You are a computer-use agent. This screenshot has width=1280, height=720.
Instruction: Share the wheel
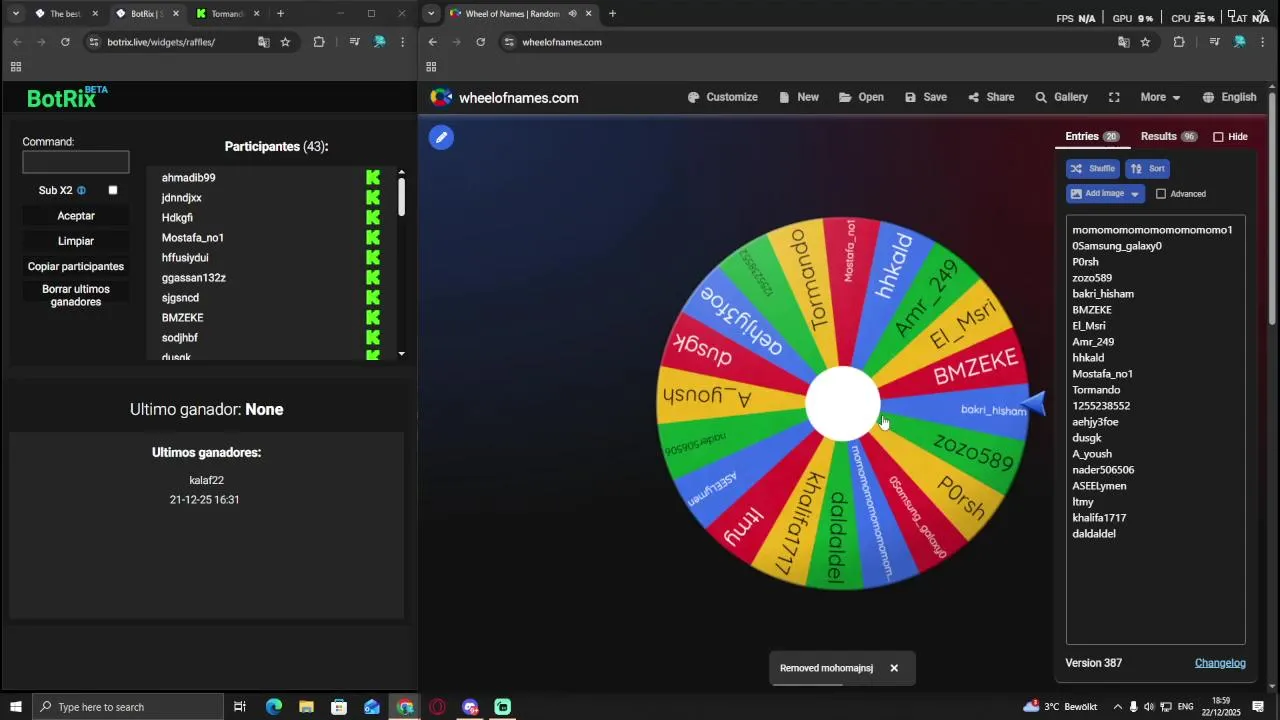990,97
